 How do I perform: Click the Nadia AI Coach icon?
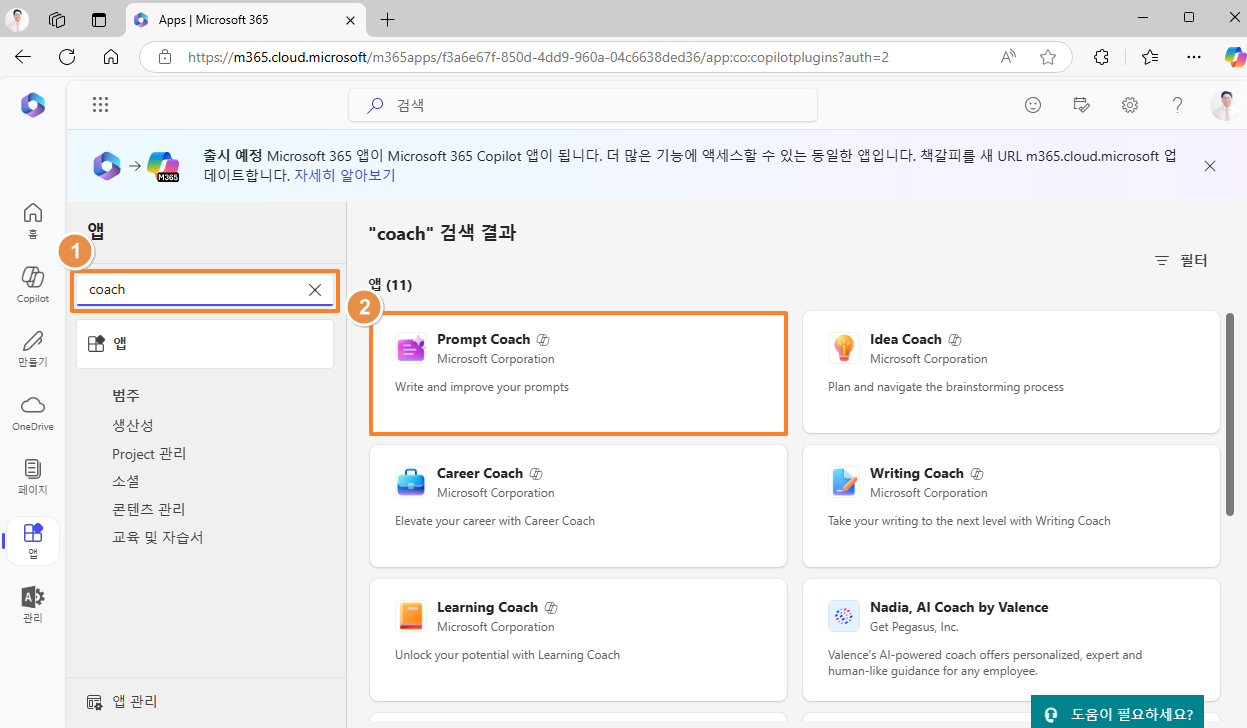[844, 616]
